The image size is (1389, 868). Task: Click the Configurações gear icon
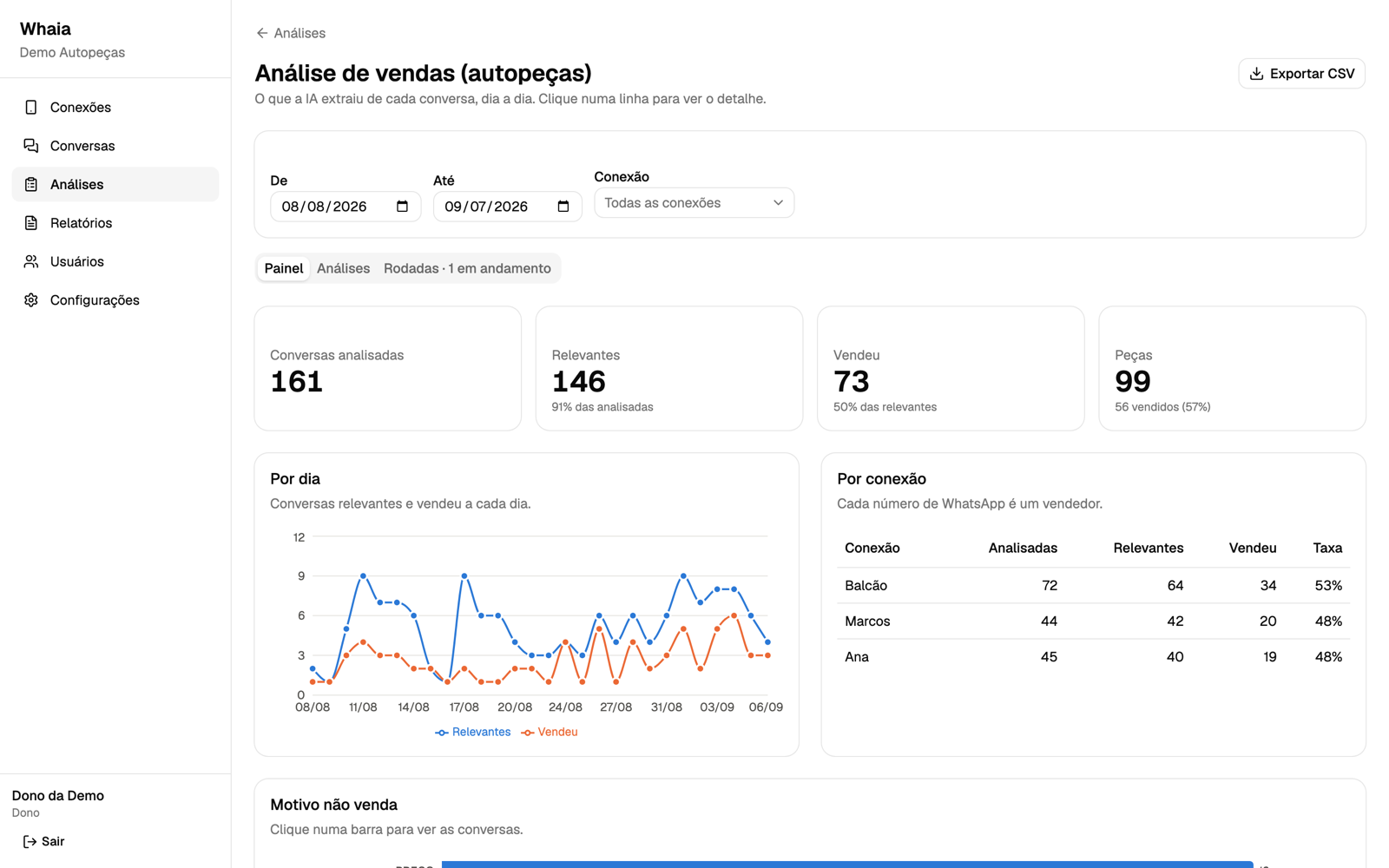point(31,300)
